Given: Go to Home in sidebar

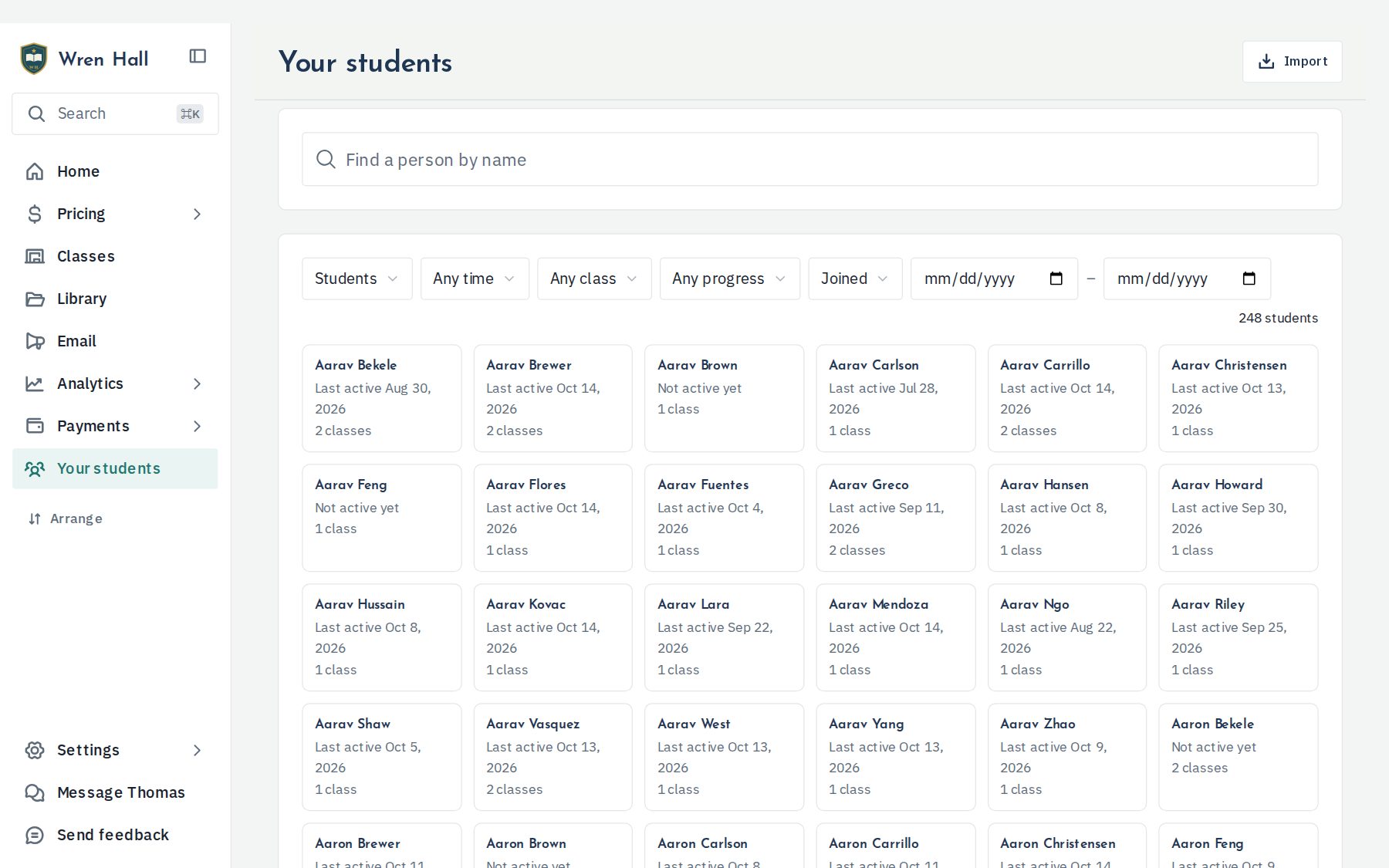Looking at the screenshot, I should [x=115, y=171].
